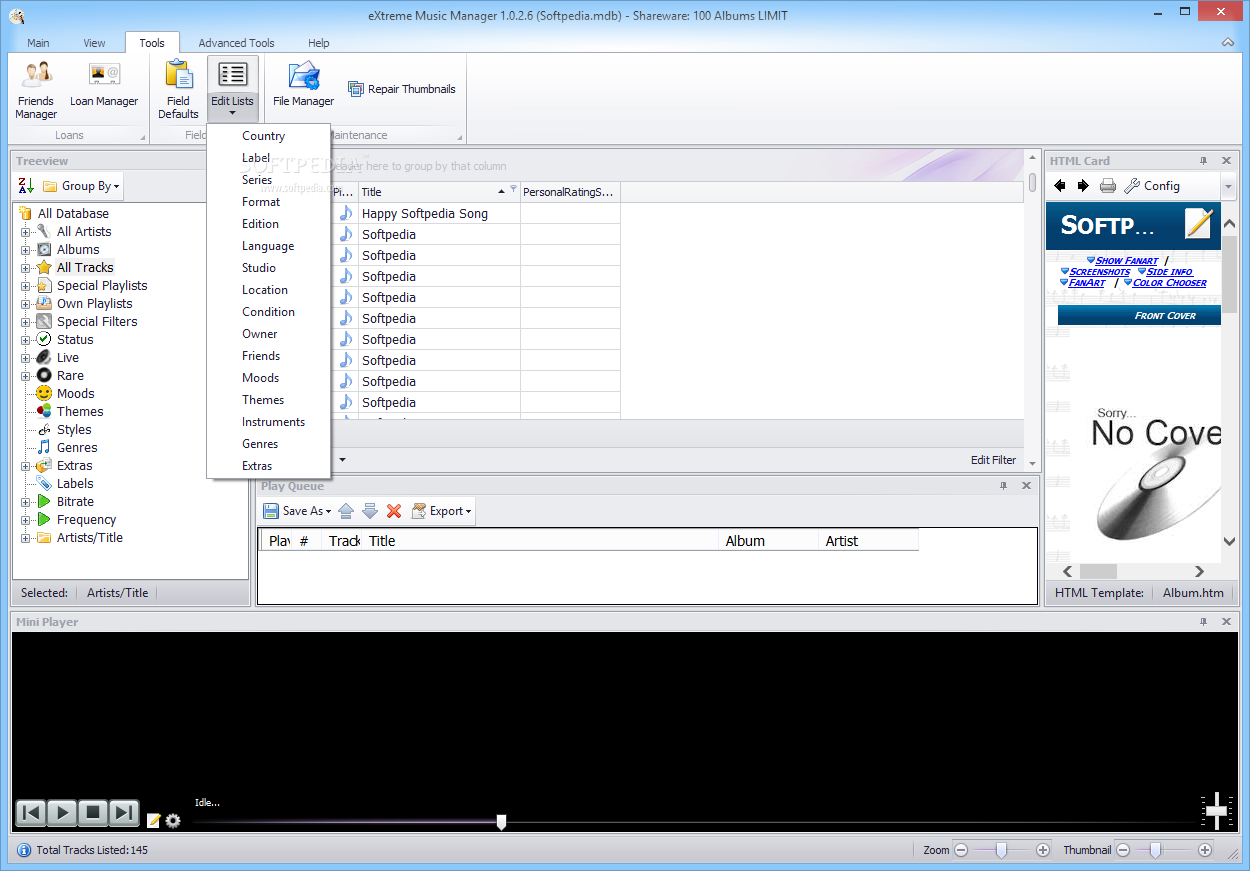The height and width of the screenshot is (871, 1250).
Task: Go forward in HTML Card panel
Action: 1083,186
